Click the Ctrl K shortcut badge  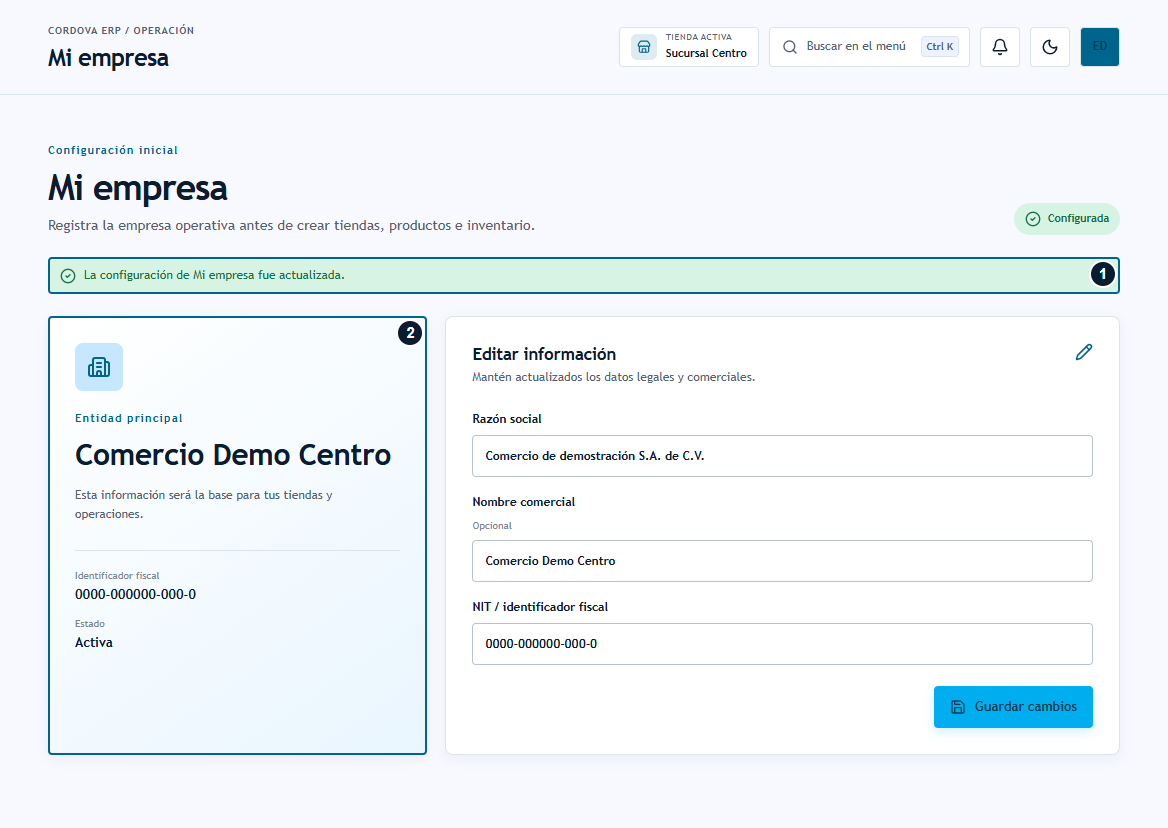pyautogui.click(x=939, y=46)
